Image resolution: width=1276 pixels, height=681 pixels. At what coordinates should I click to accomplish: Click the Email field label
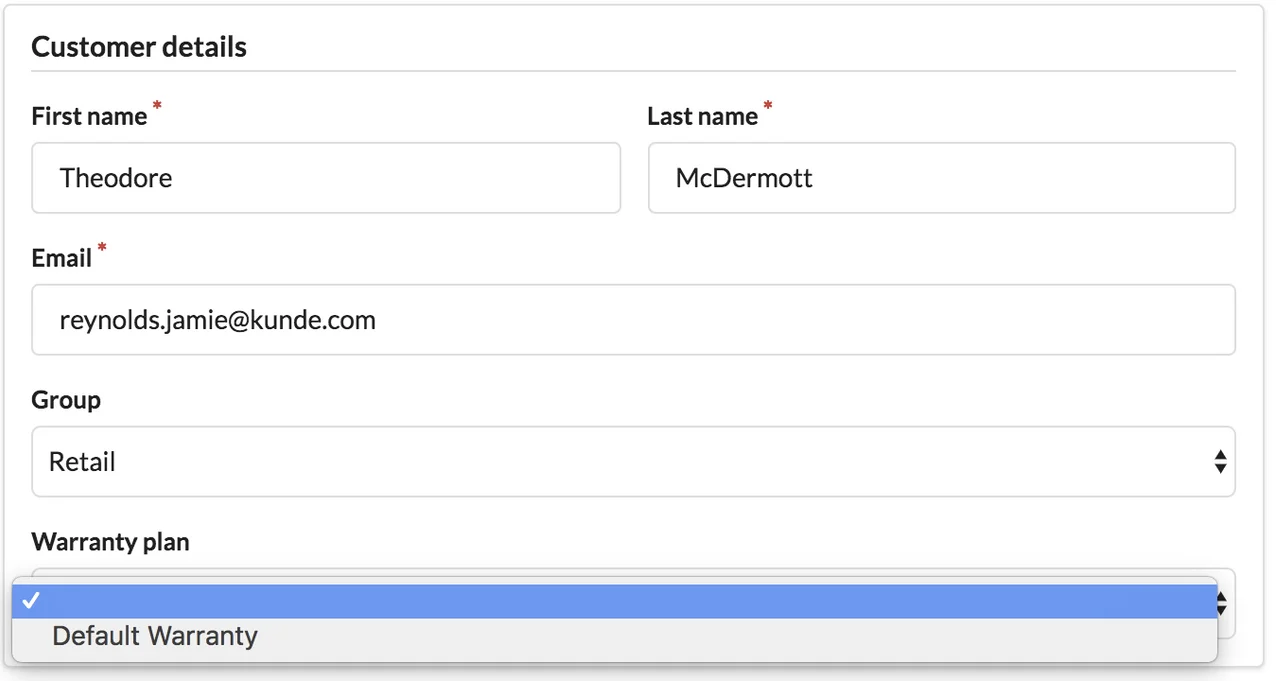point(61,259)
